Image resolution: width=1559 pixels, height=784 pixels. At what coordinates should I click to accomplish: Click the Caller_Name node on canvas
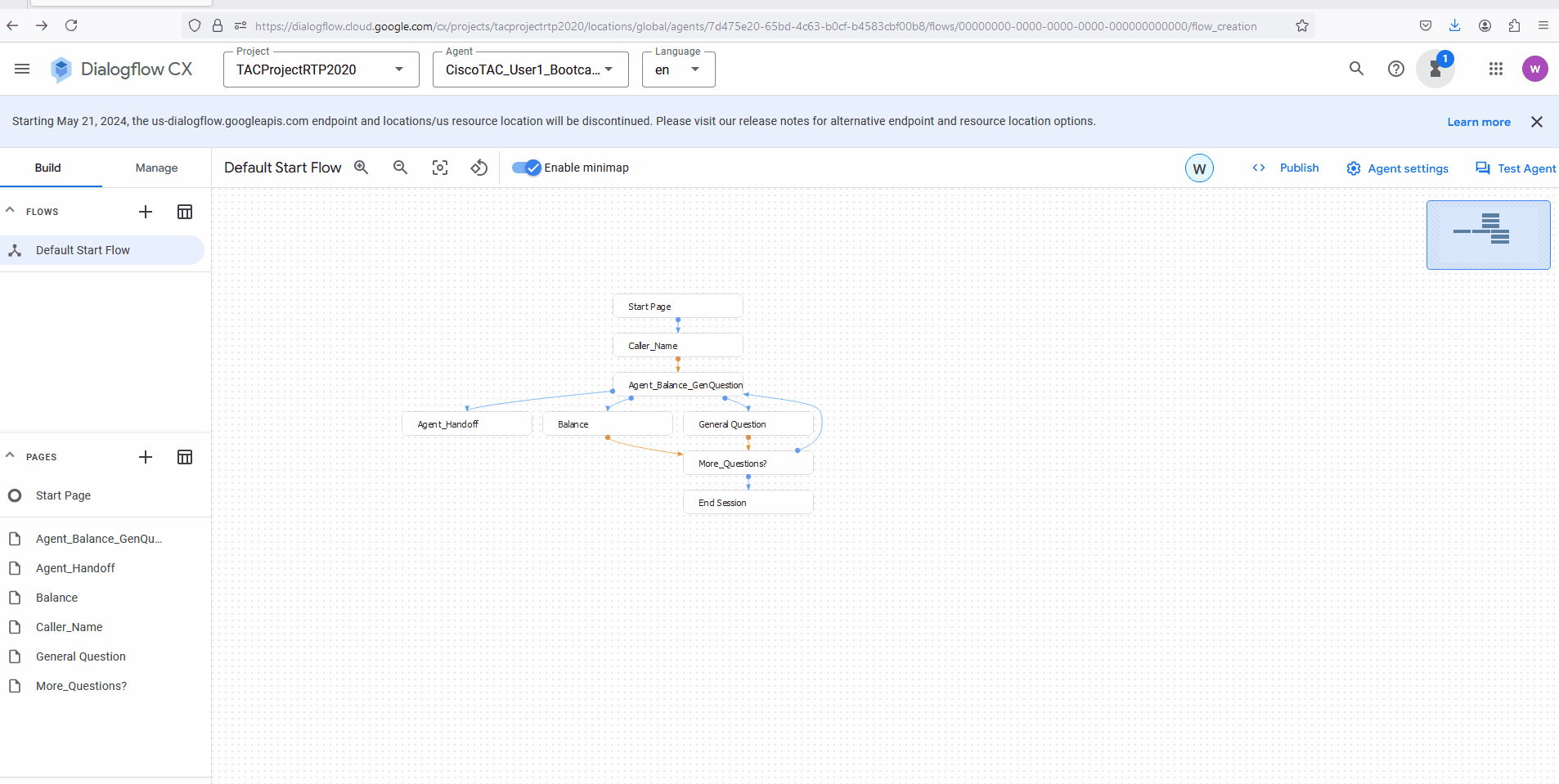tap(678, 346)
